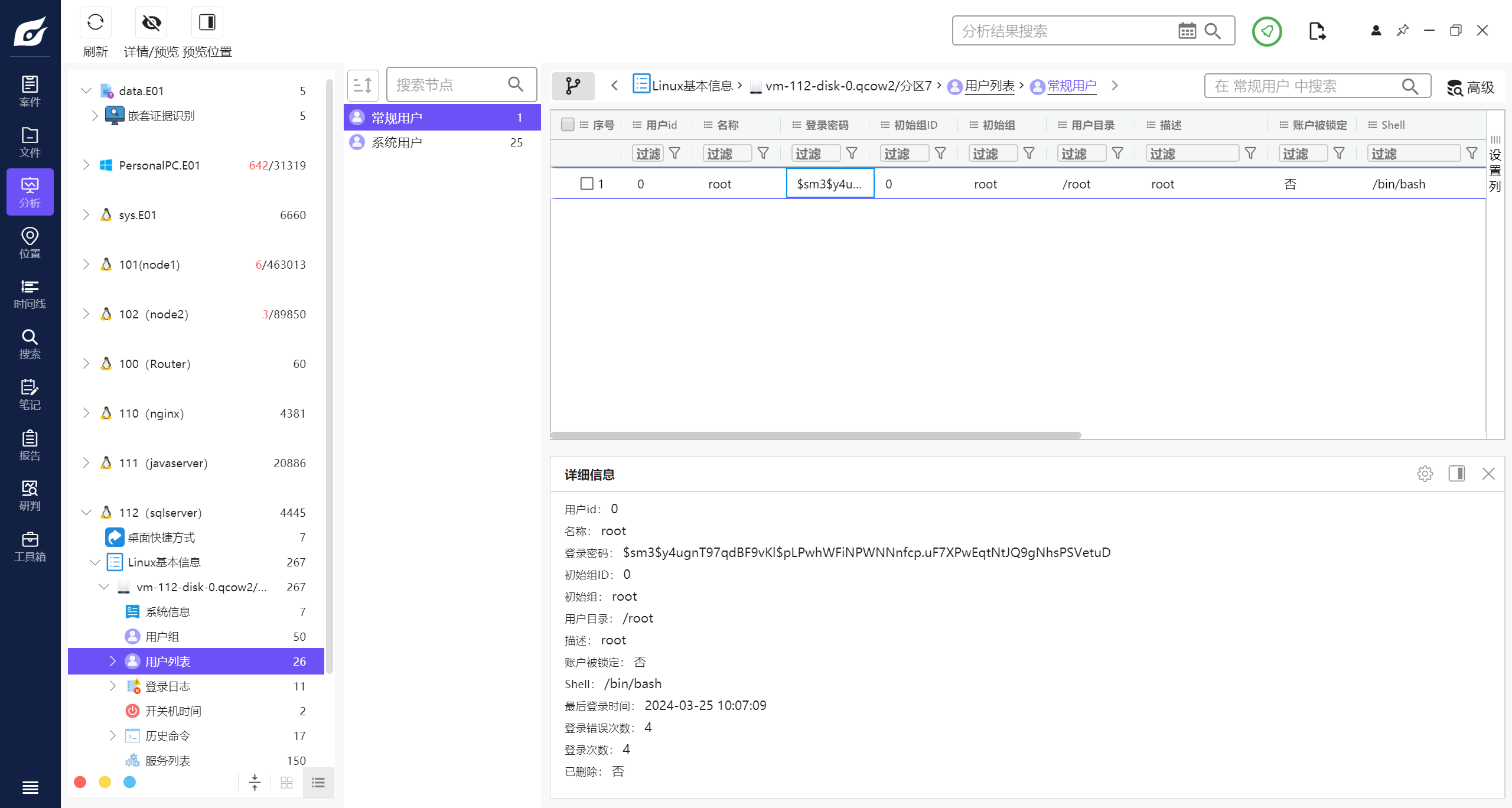Screen dimensions: 1512x808
Task: Switch to list view at bottom of tree
Action: coord(318,783)
